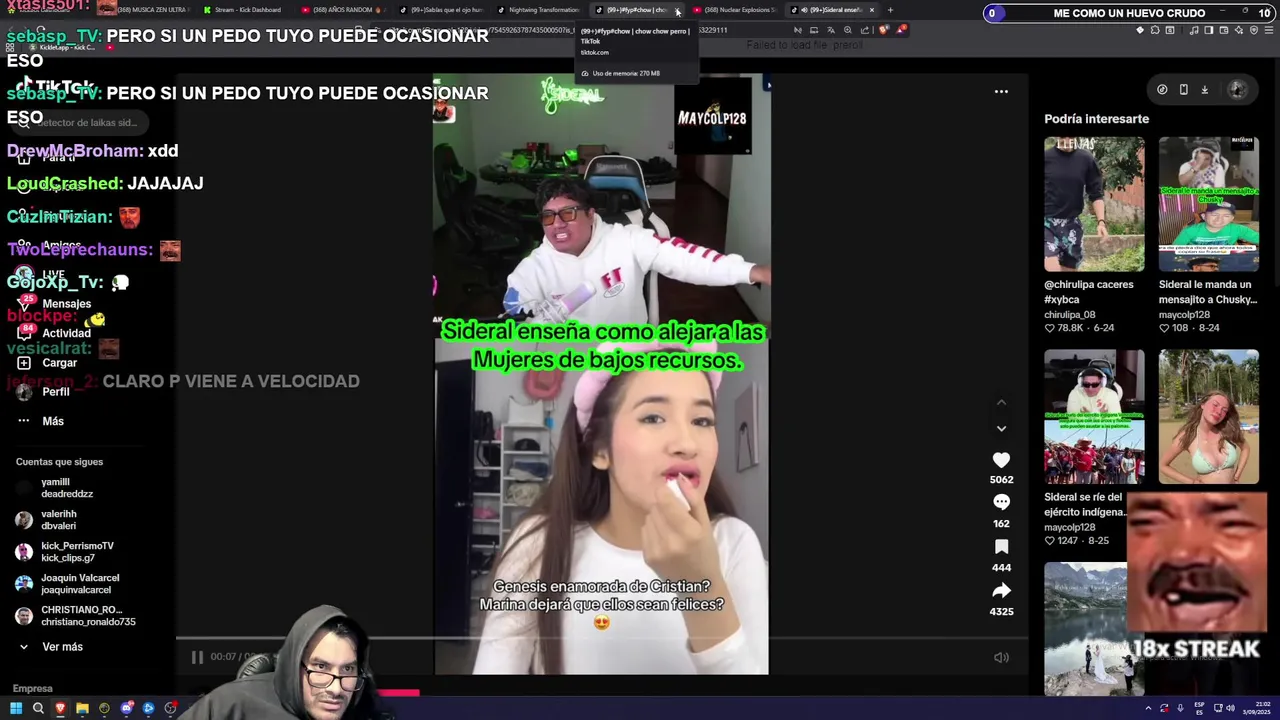Open volume control in system tray
The image size is (1280, 720).
(x=1230, y=708)
